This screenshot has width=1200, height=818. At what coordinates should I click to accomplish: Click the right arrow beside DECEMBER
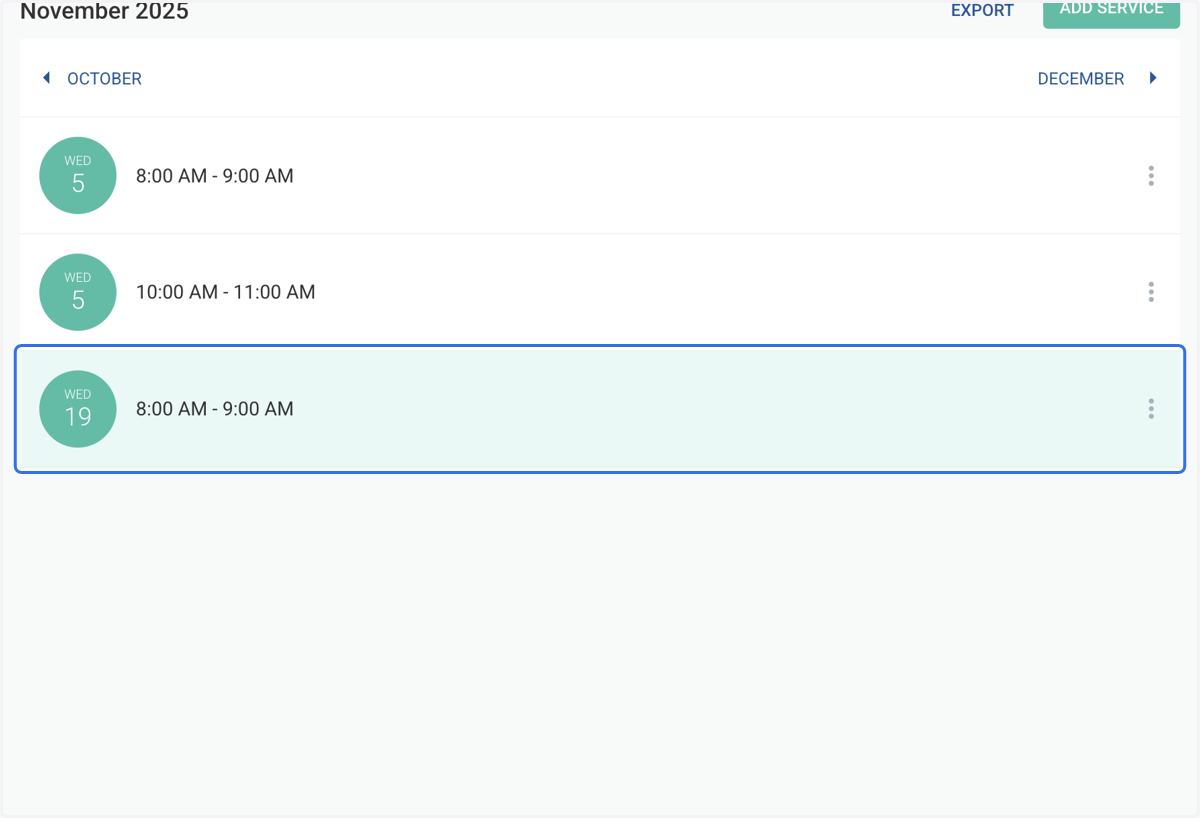[1153, 78]
